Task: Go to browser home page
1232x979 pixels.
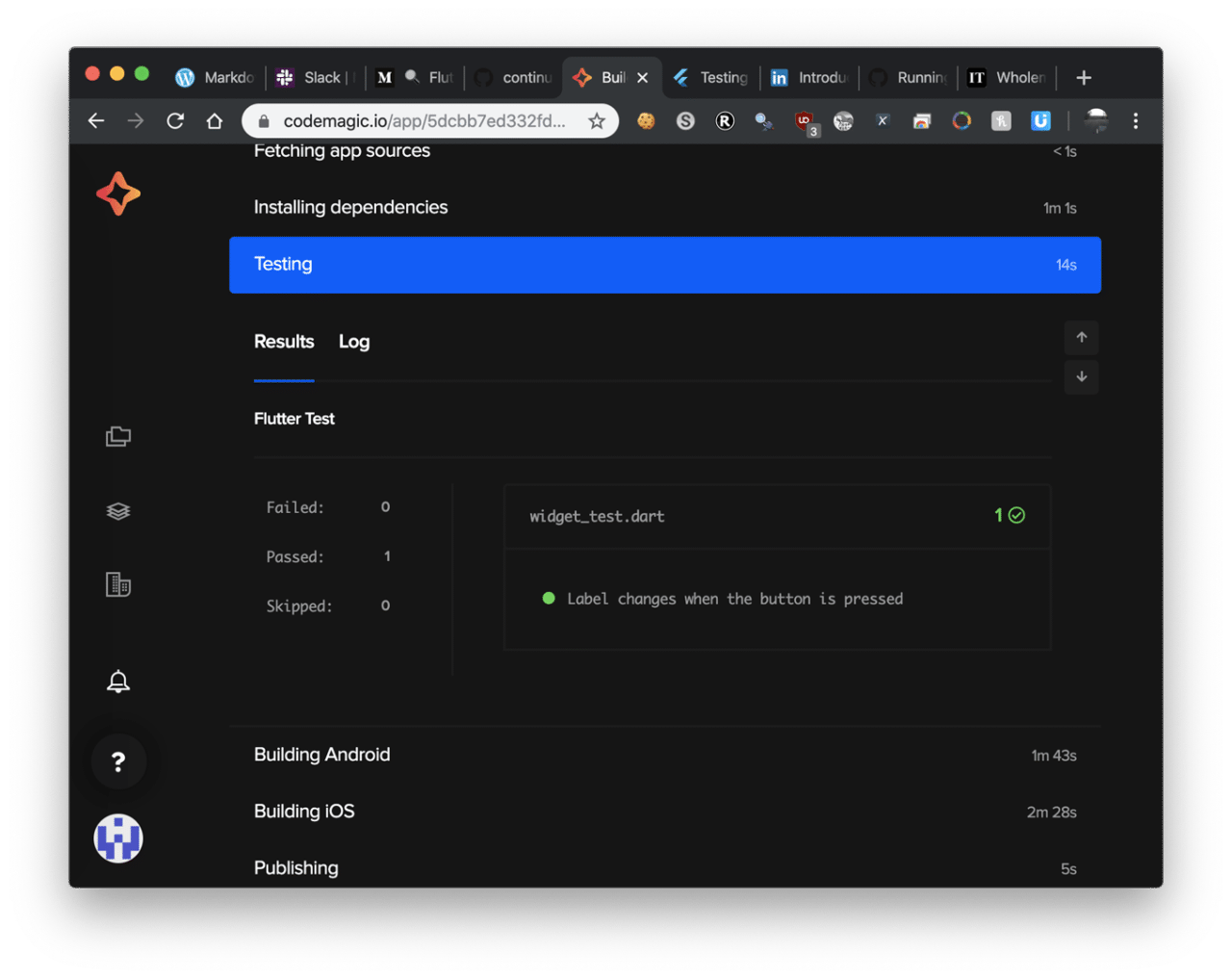Action: point(215,120)
